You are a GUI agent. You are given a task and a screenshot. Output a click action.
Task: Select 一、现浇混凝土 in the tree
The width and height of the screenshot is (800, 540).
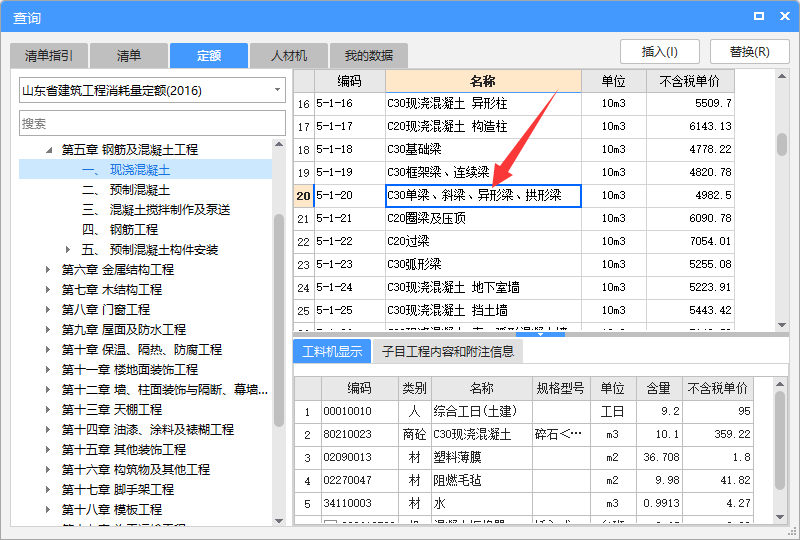pyautogui.click(x=126, y=169)
